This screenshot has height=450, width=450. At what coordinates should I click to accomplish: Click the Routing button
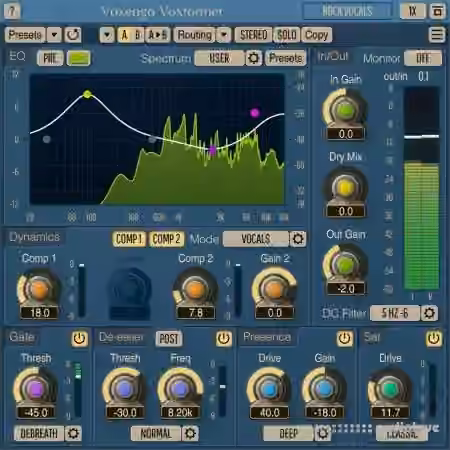194,35
